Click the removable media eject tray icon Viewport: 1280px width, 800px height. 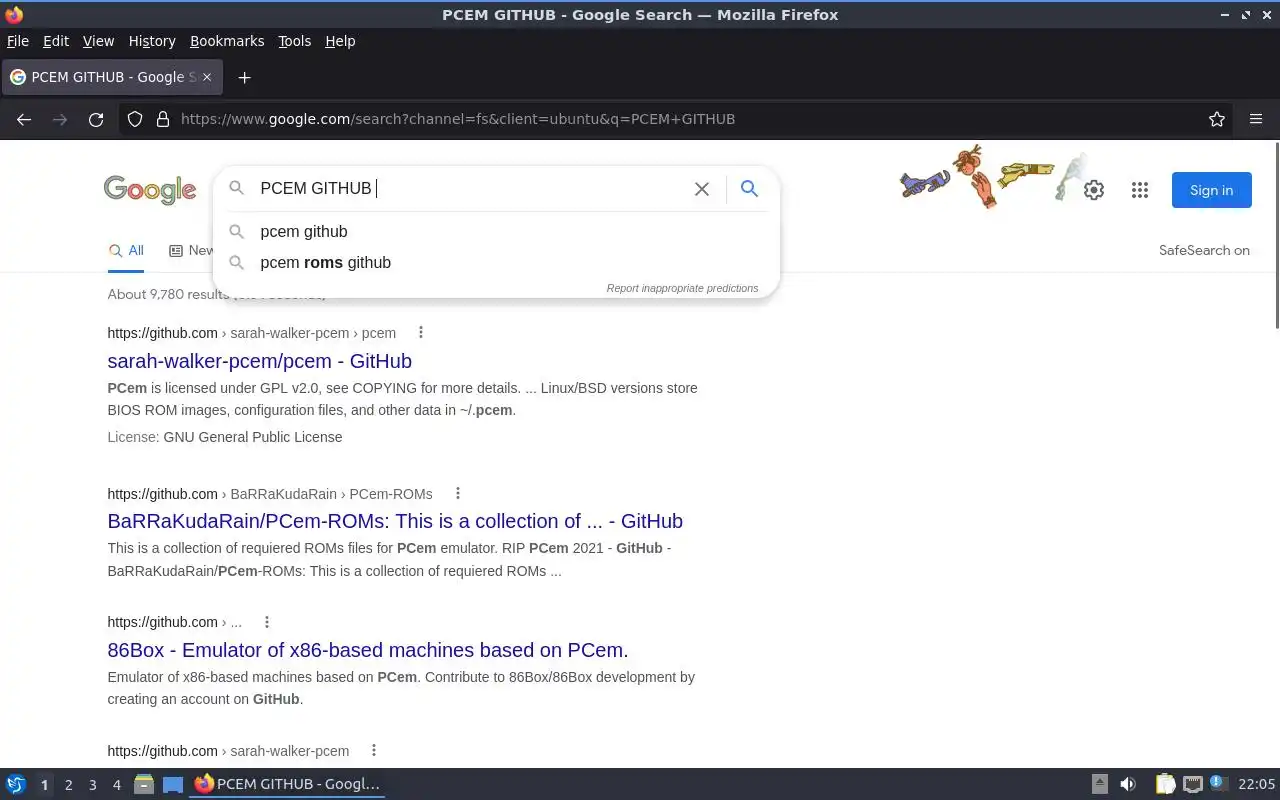click(1099, 784)
